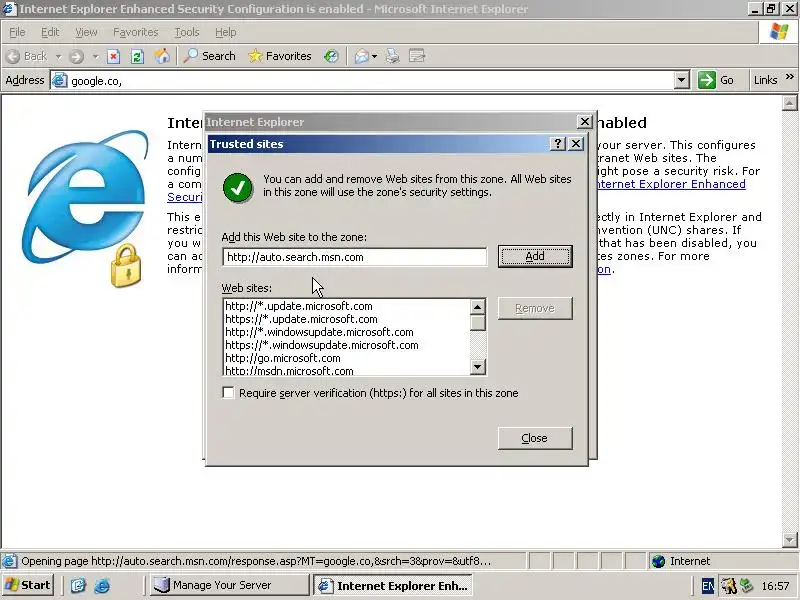
Task: Click the 16:57 clock in the system tray
Action: [x=776, y=586]
